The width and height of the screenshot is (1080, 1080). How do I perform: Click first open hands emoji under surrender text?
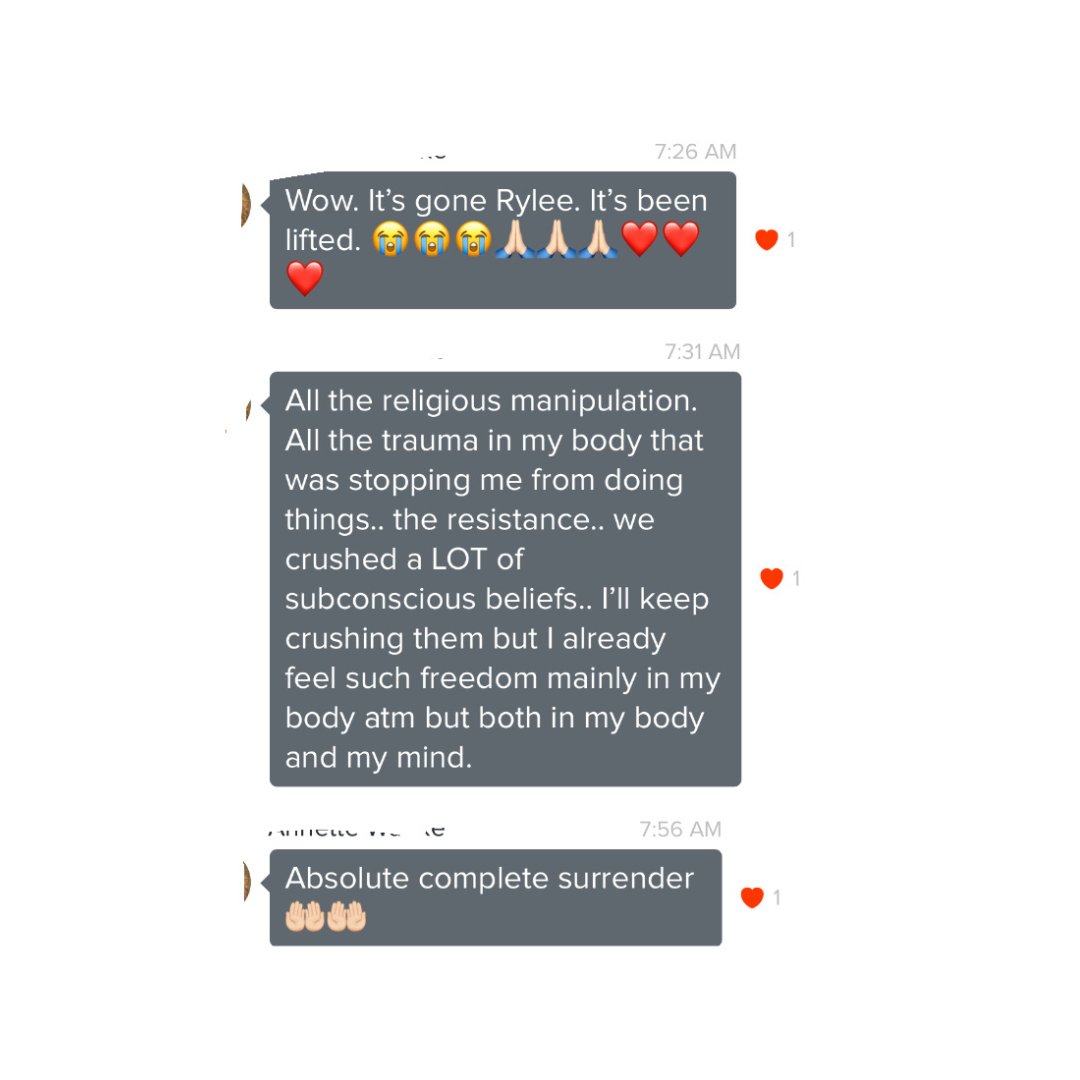click(304, 917)
